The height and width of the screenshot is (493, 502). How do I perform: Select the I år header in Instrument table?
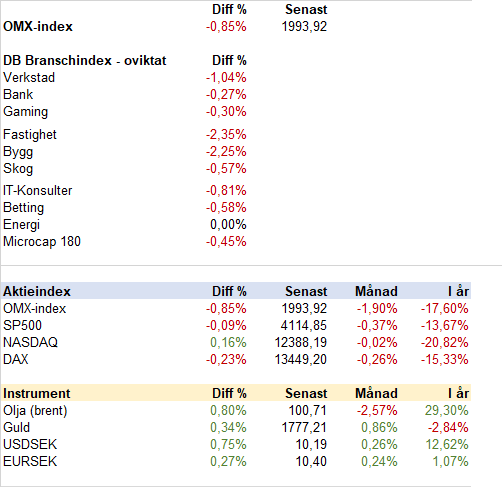tap(458, 394)
